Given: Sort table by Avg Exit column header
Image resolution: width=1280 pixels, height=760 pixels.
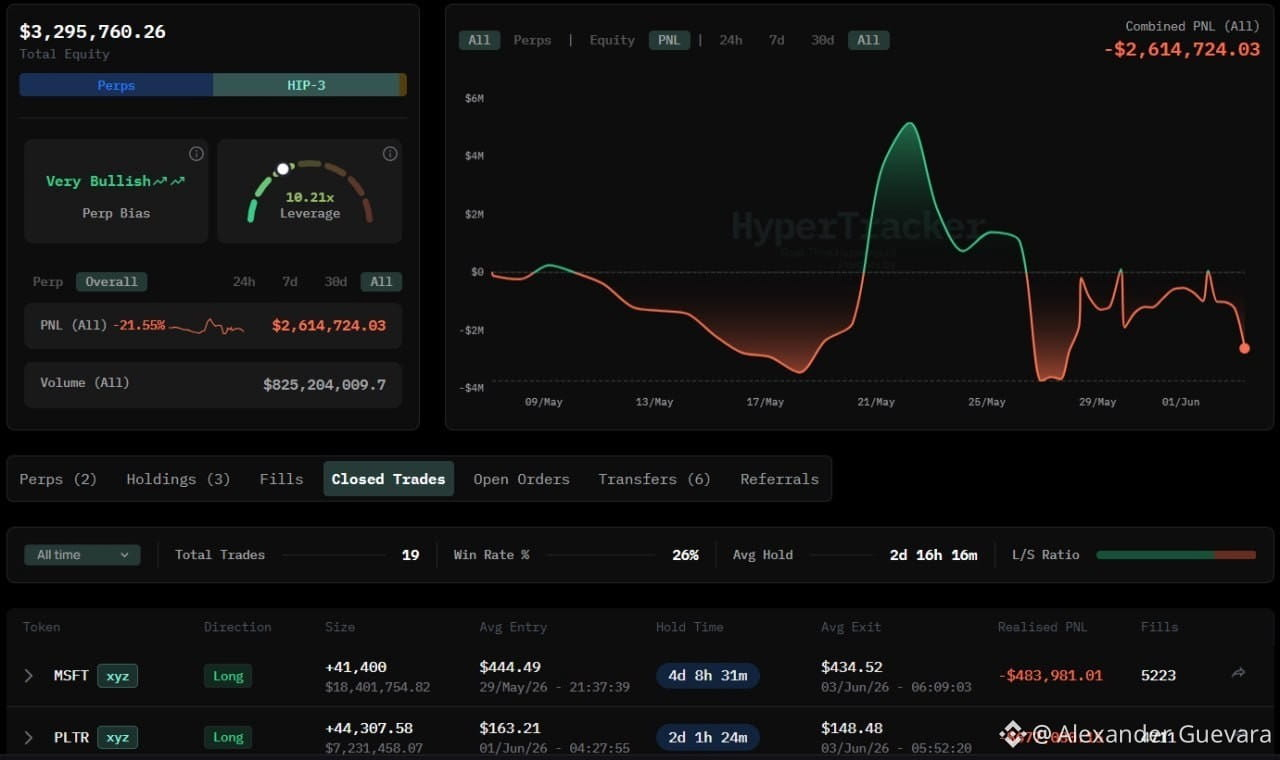Looking at the screenshot, I should click(x=851, y=627).
